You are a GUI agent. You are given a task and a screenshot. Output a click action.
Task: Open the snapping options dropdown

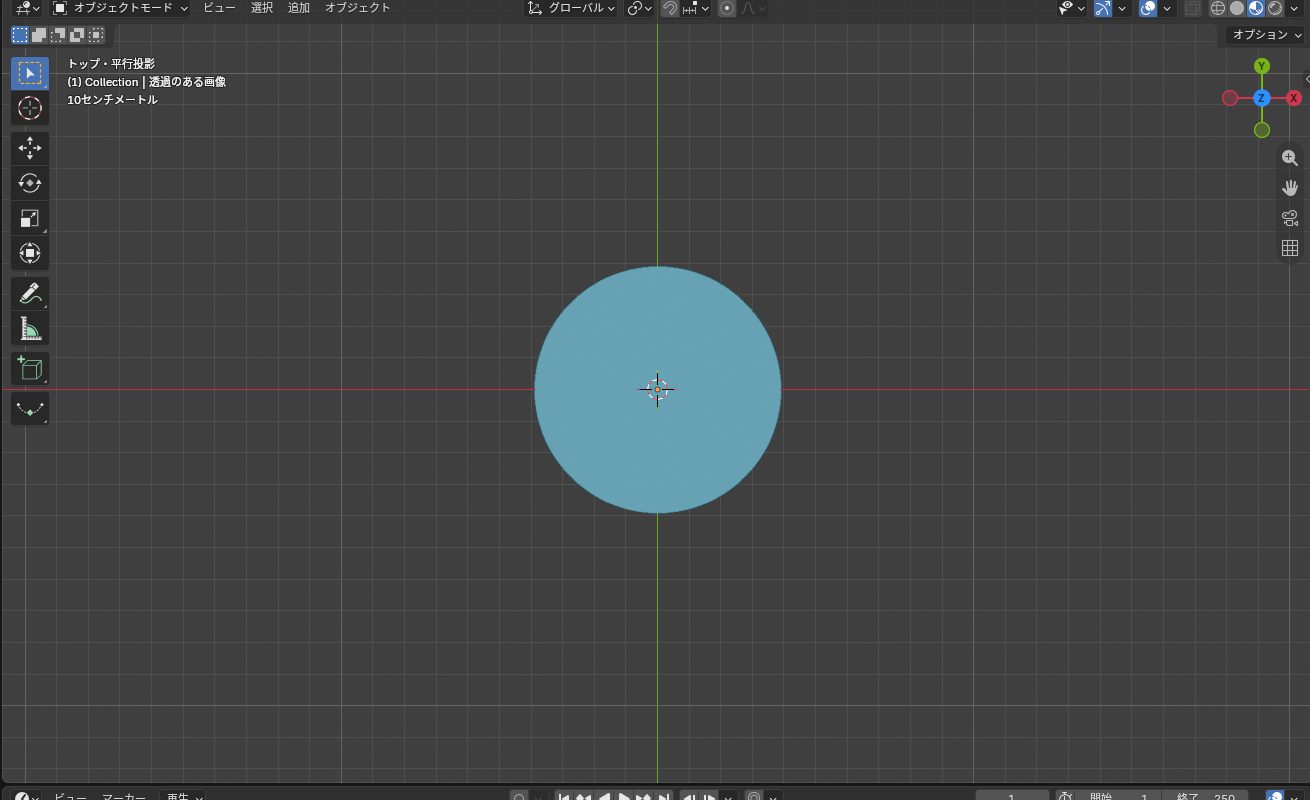[696, 8]
